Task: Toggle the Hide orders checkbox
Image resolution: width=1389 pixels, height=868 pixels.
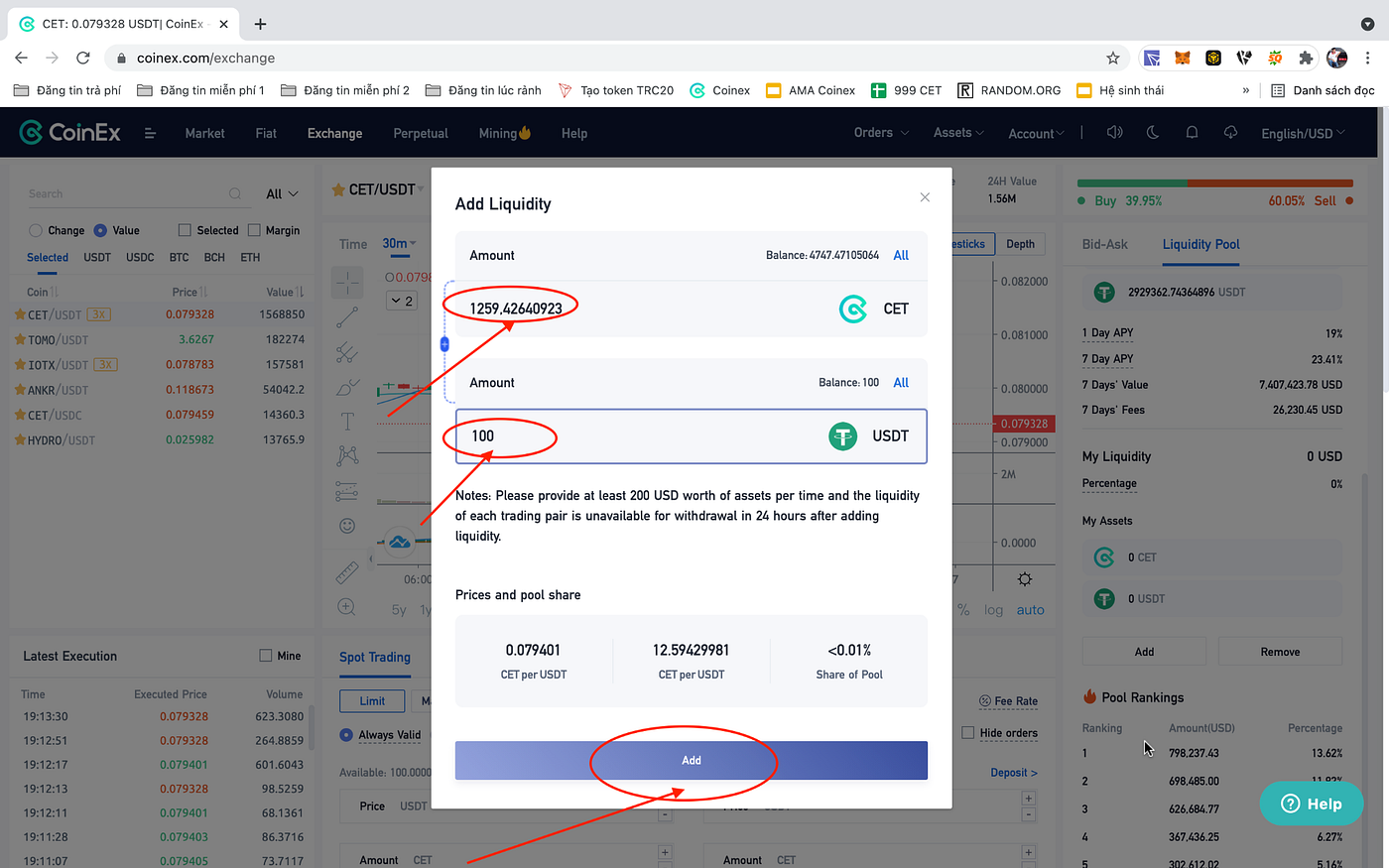Action: tap(968, 732)
